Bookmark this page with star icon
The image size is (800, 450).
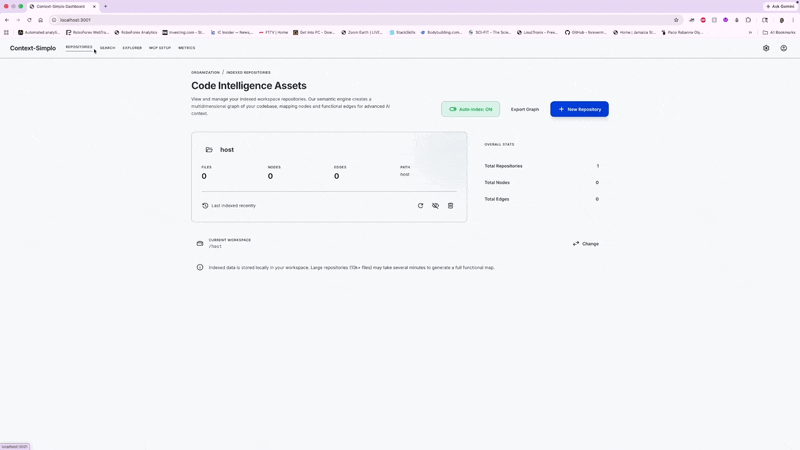pos(676,20)
